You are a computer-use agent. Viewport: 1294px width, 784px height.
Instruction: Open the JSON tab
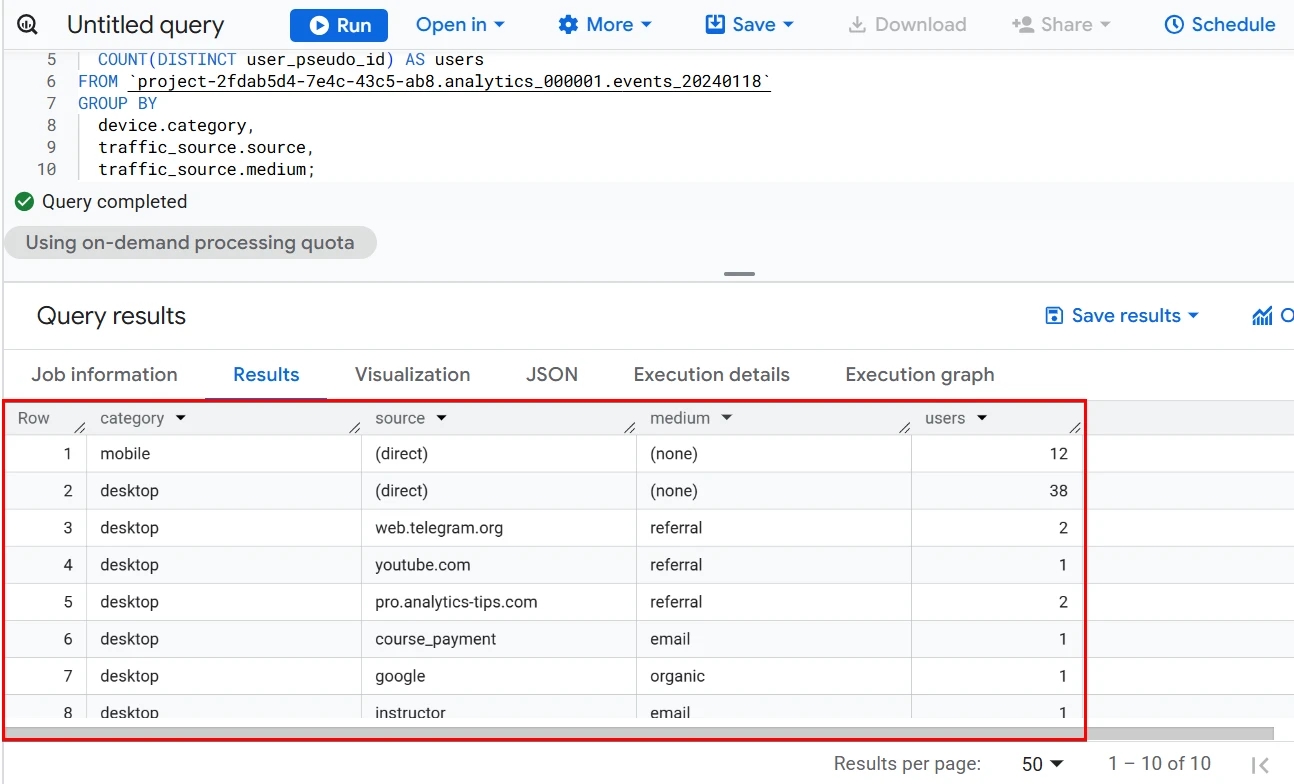[552, 375]
